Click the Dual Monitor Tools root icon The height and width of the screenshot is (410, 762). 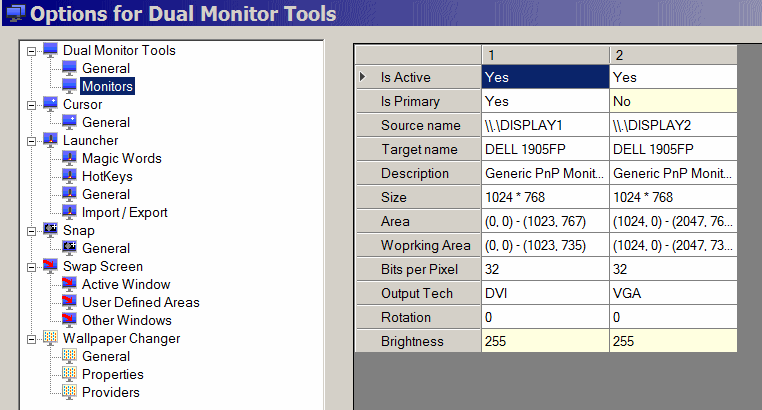51,50
